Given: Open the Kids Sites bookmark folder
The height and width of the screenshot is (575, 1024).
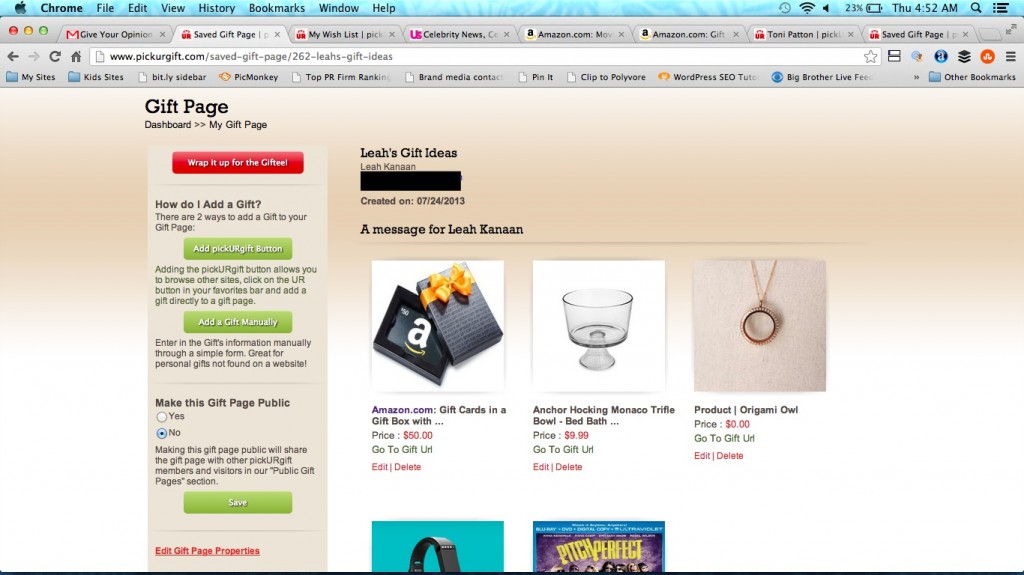Looking at the screenshot, I should coord(96,77).
